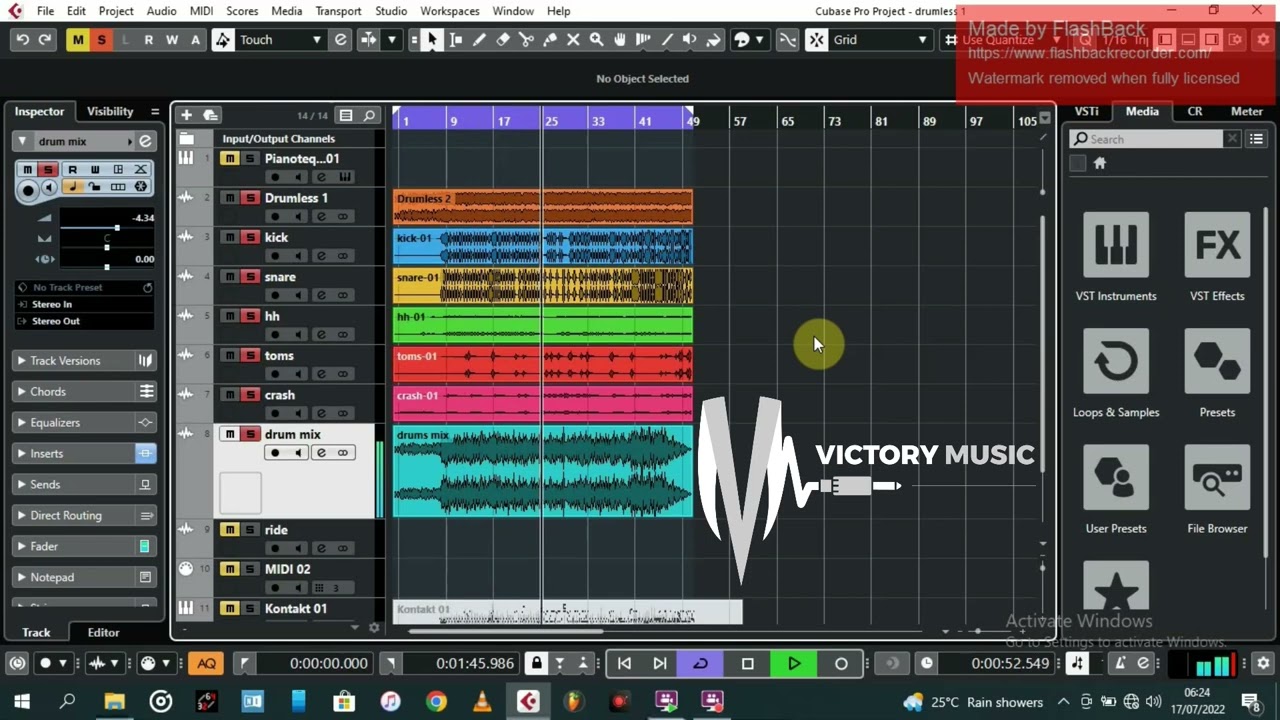
Task: Activate the Cycle loop button
Action: 700,663
